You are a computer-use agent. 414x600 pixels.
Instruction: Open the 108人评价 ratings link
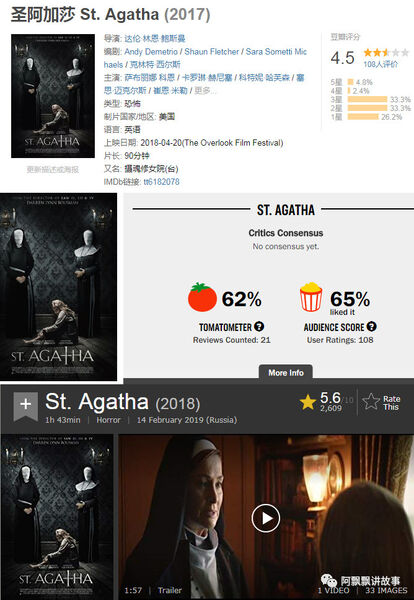pyautogui.click(x=380, y=64)
